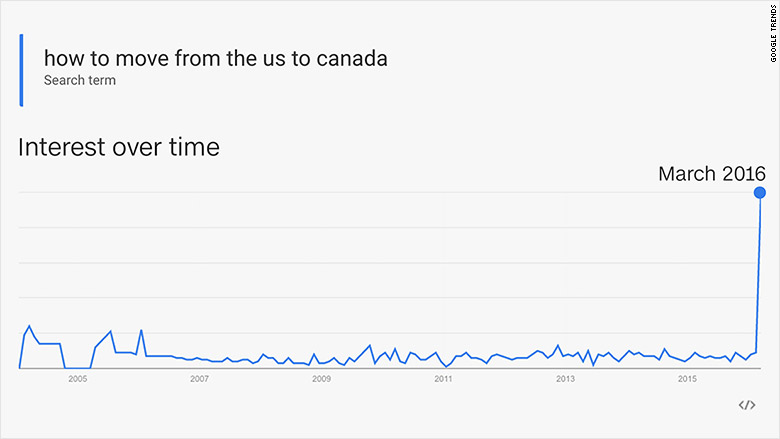
Task: Click the March 2016 label
Action: (711, 174)
